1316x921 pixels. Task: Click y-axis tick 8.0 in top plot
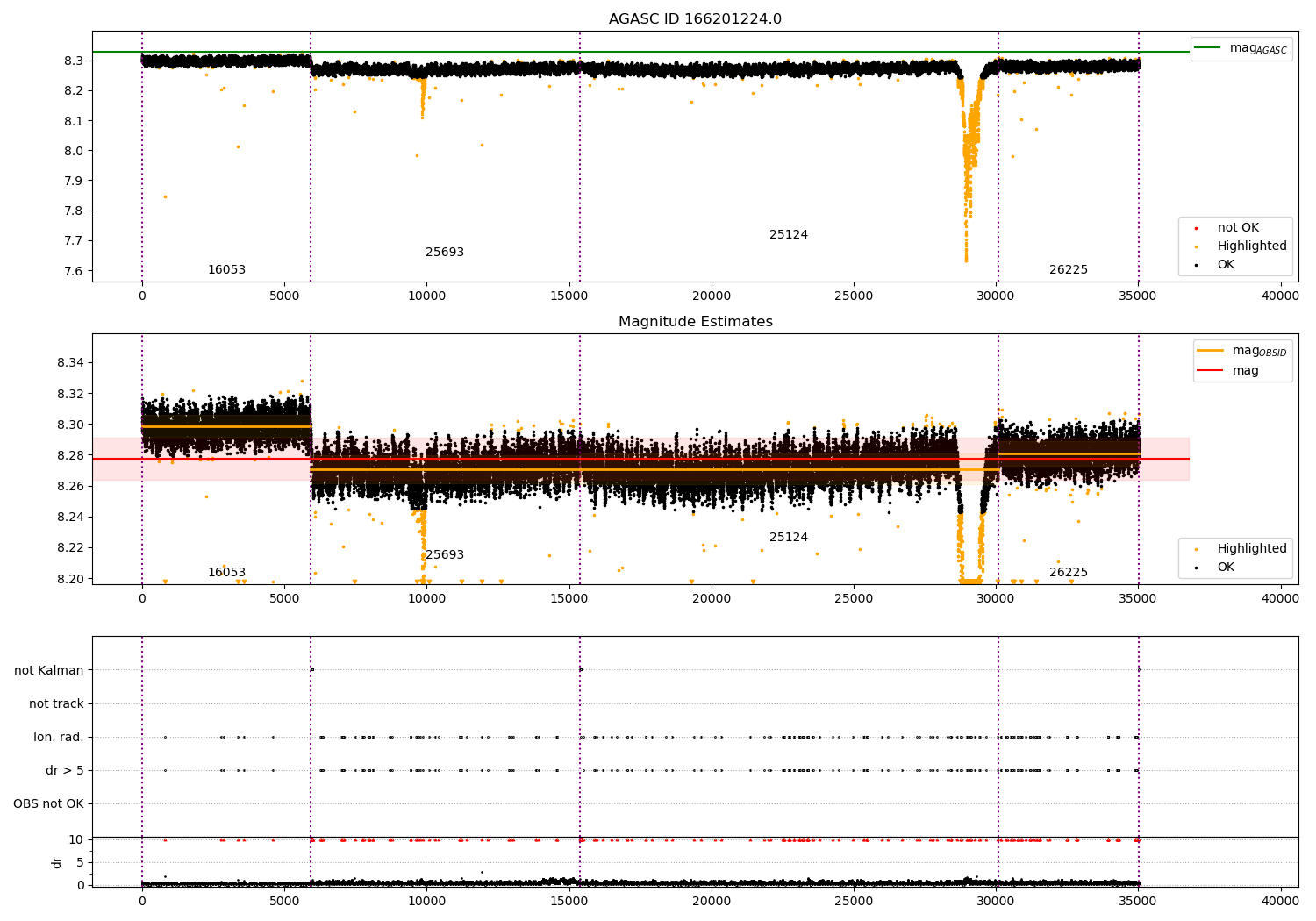coord(74,151)
